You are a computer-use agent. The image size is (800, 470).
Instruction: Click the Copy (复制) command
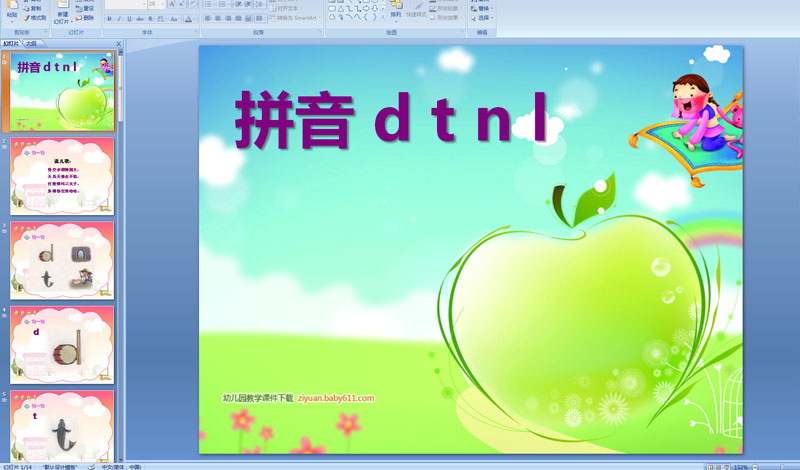coord(32,9)
